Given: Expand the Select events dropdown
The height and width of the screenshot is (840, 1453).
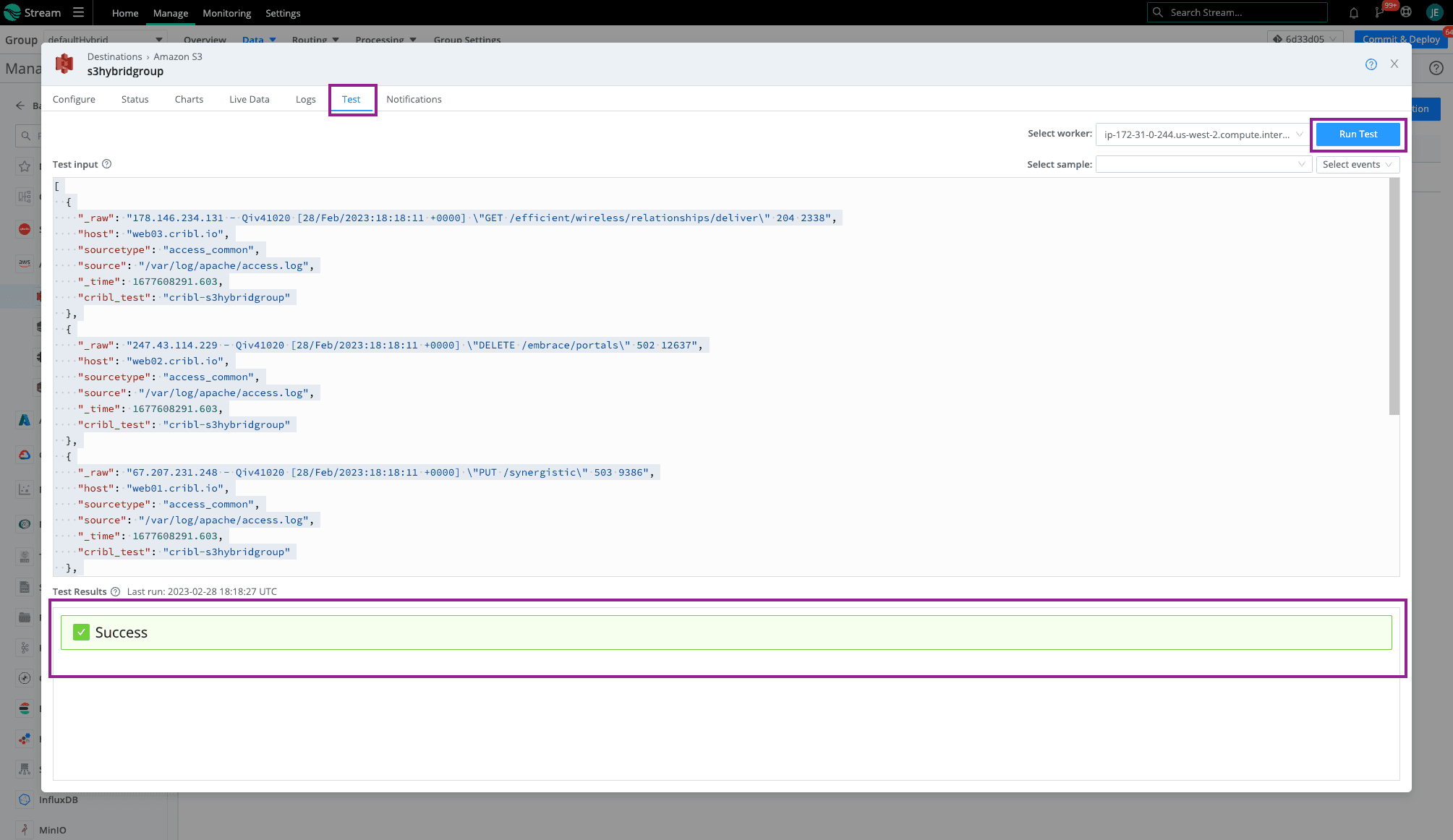Looking at the screenshot, I should pos(1357,165).
